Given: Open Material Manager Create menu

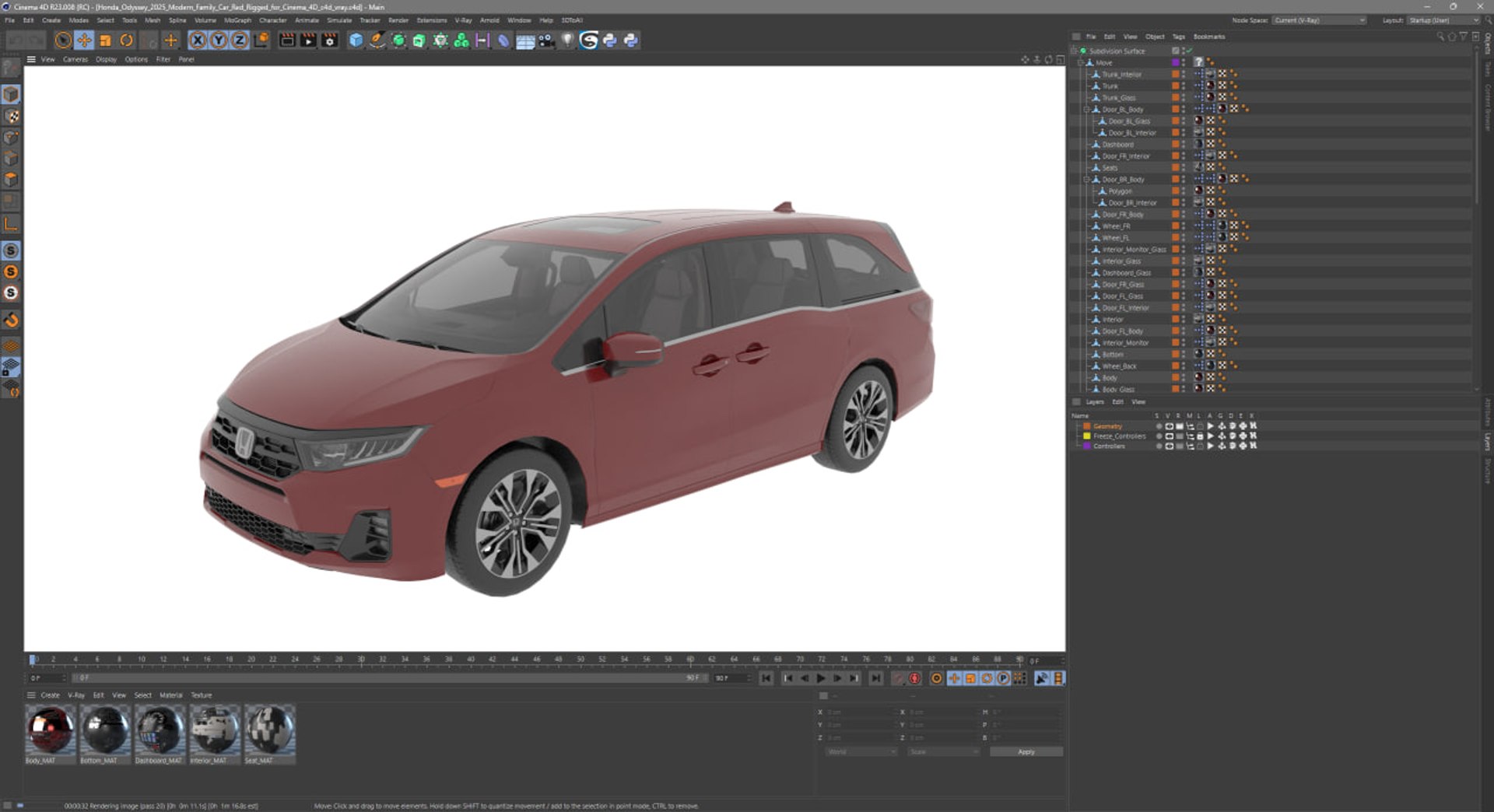Looking at the screenshot, I should tap(50, 695).
